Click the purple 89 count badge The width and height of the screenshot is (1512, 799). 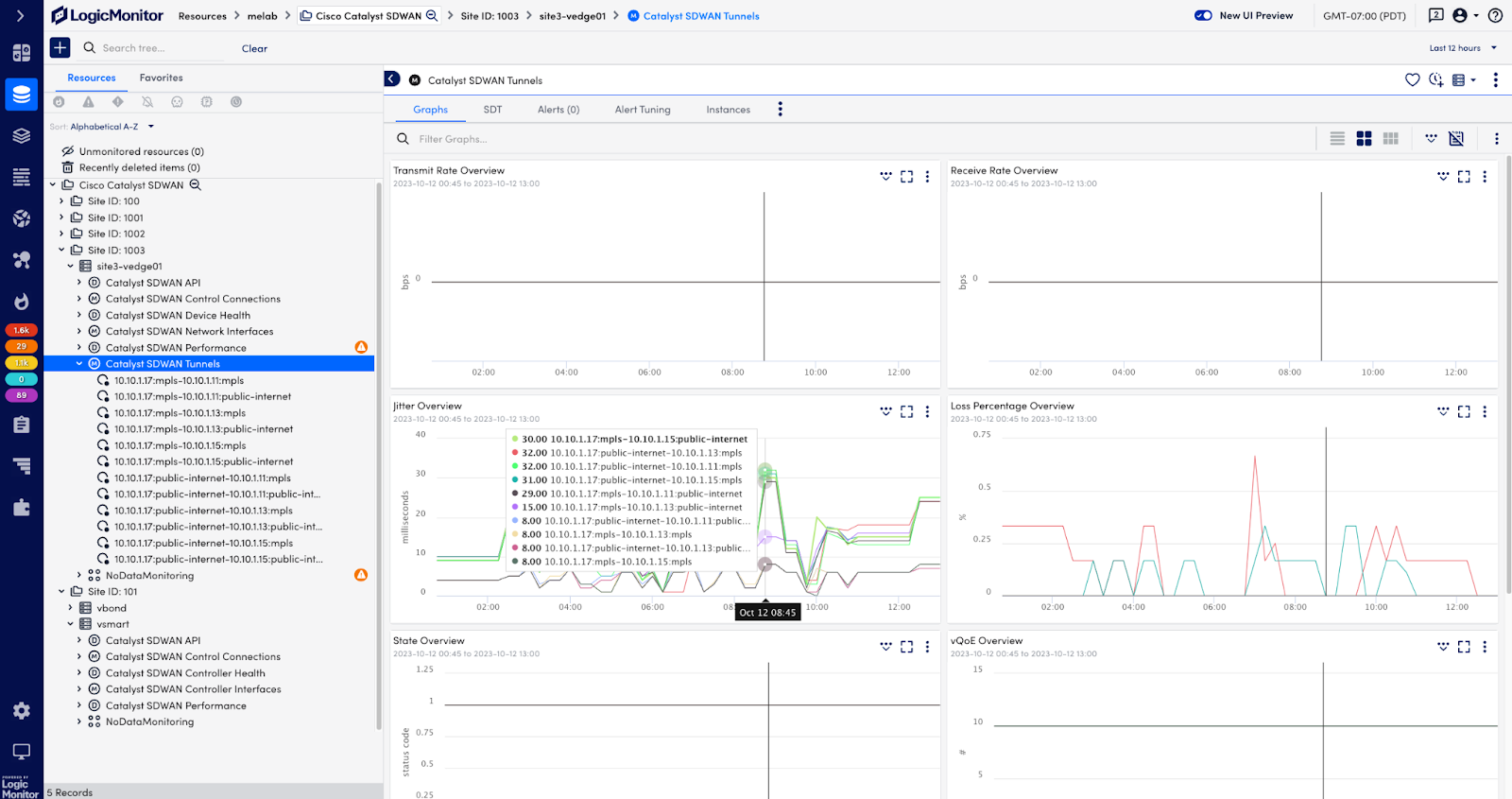21,395
